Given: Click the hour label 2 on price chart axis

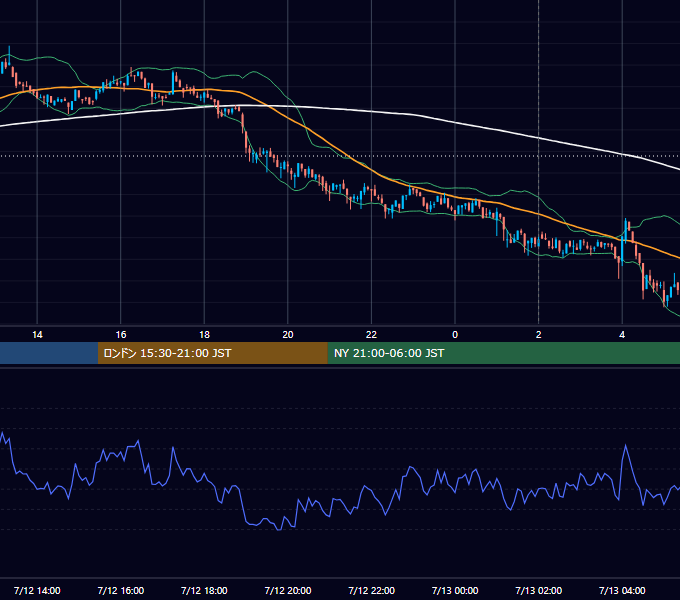Looking at the screenshot, I should 539,335.
